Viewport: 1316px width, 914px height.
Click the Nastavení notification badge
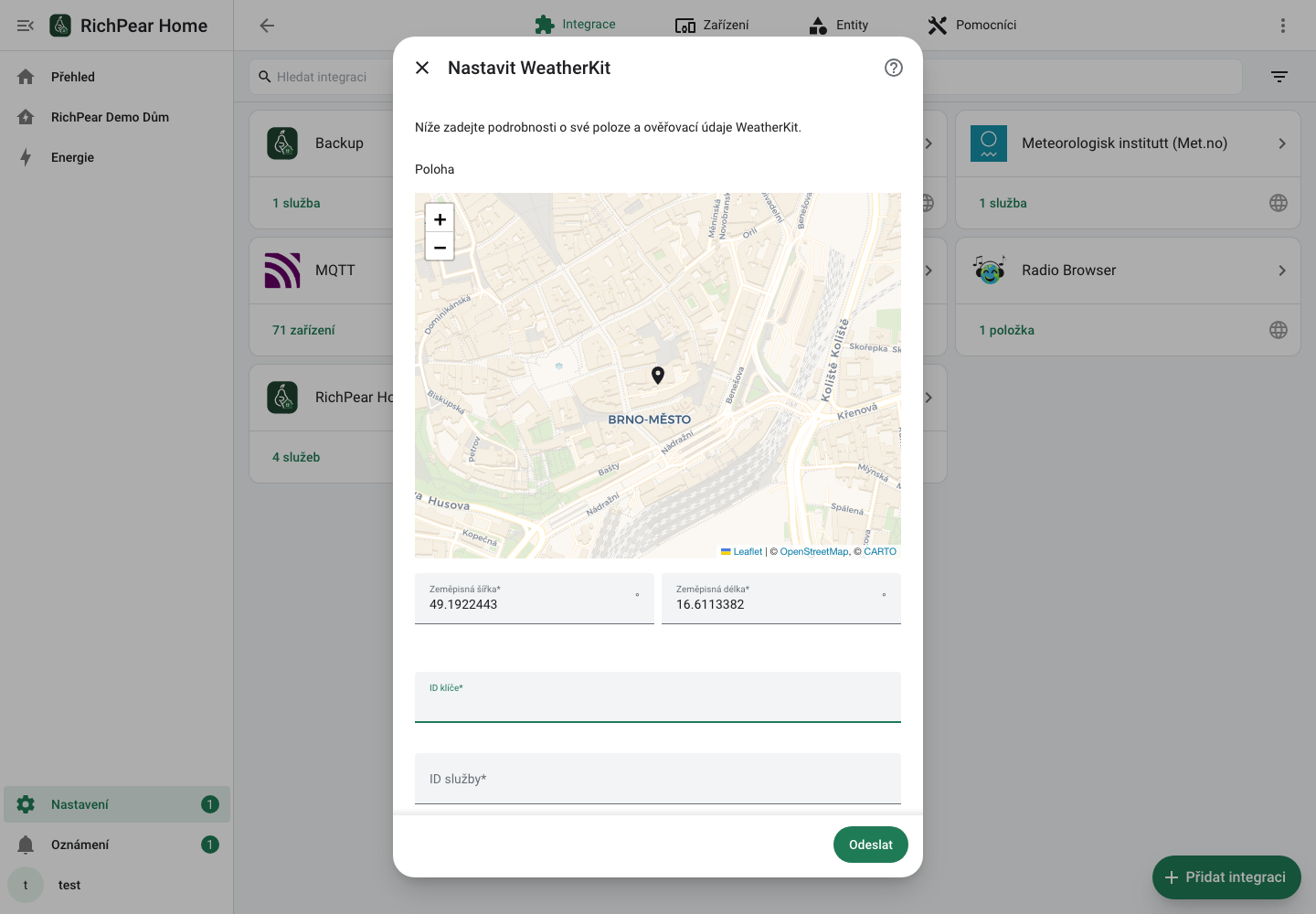(x=210, y=804)
